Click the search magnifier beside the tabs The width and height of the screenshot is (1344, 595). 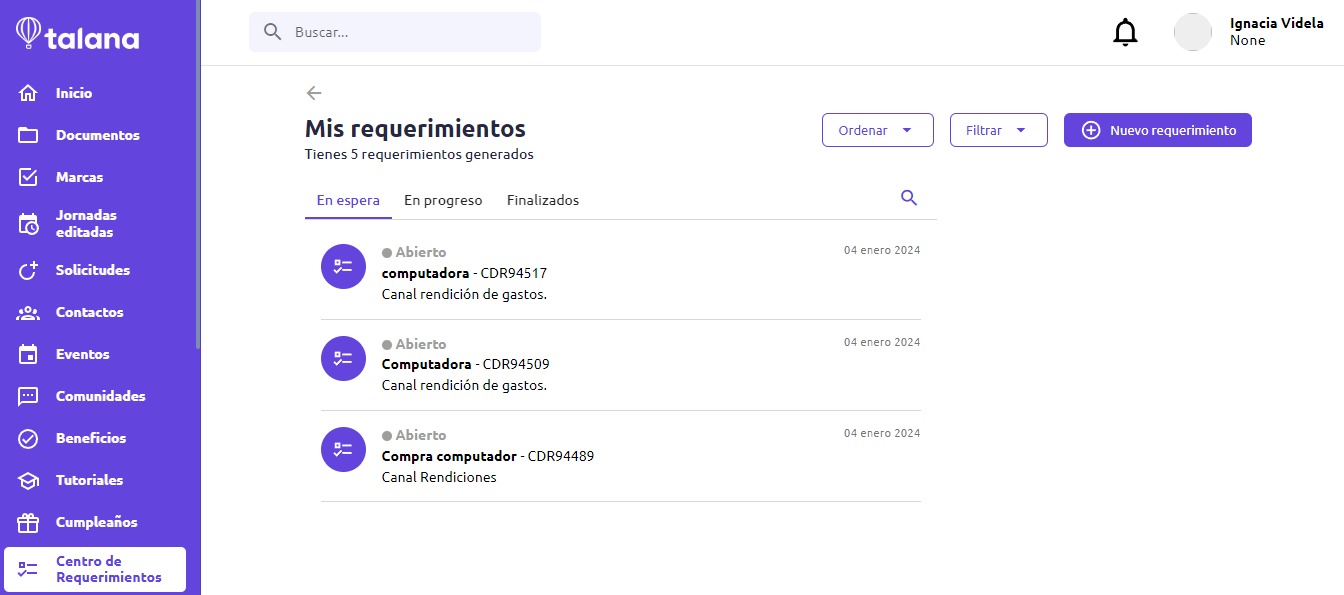[909, 198]
